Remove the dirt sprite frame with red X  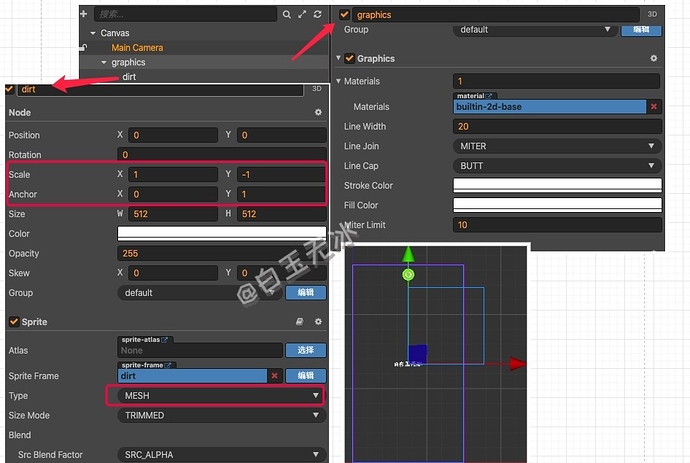274,376
